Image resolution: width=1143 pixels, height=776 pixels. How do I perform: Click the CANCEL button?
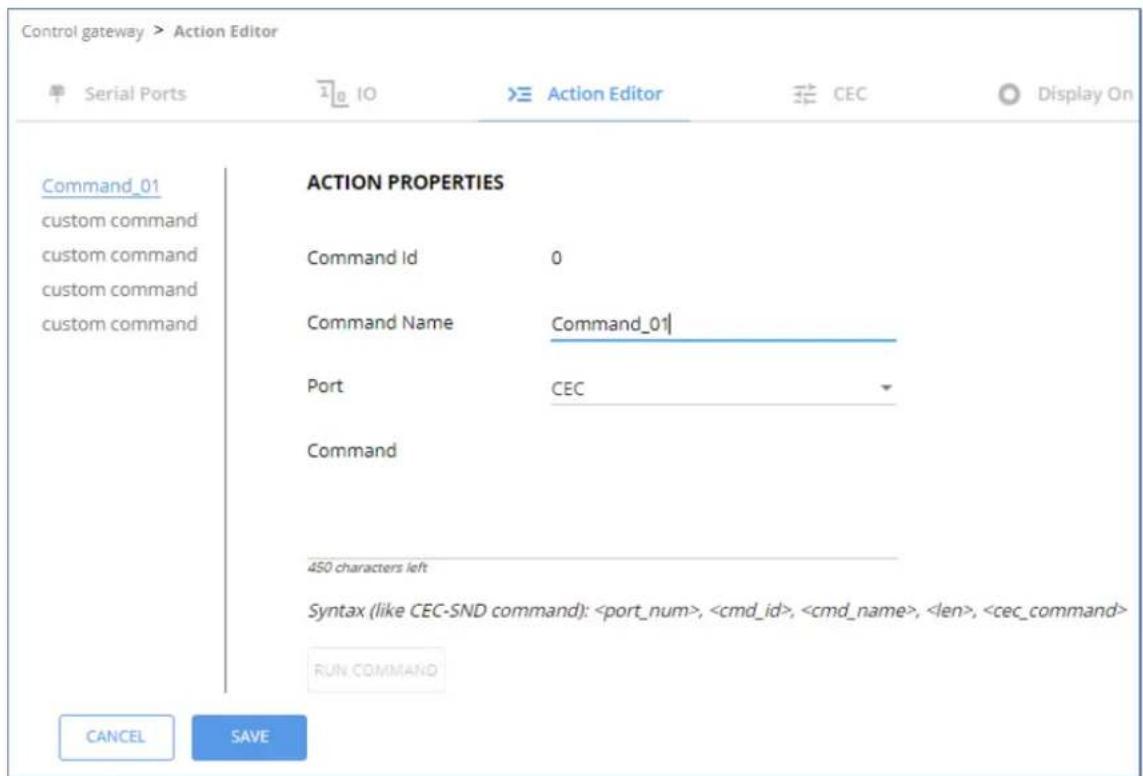(x=116, y=737)
